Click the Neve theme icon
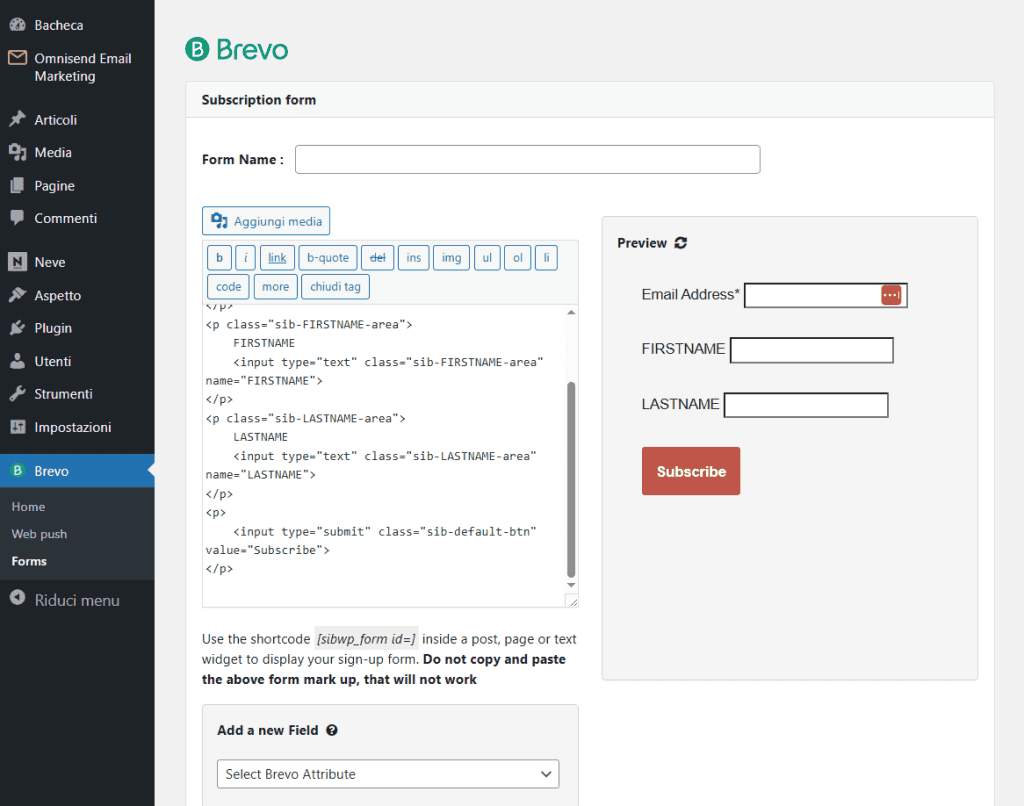The height and width of the screenshot is (806, 1024). (18, 262)
